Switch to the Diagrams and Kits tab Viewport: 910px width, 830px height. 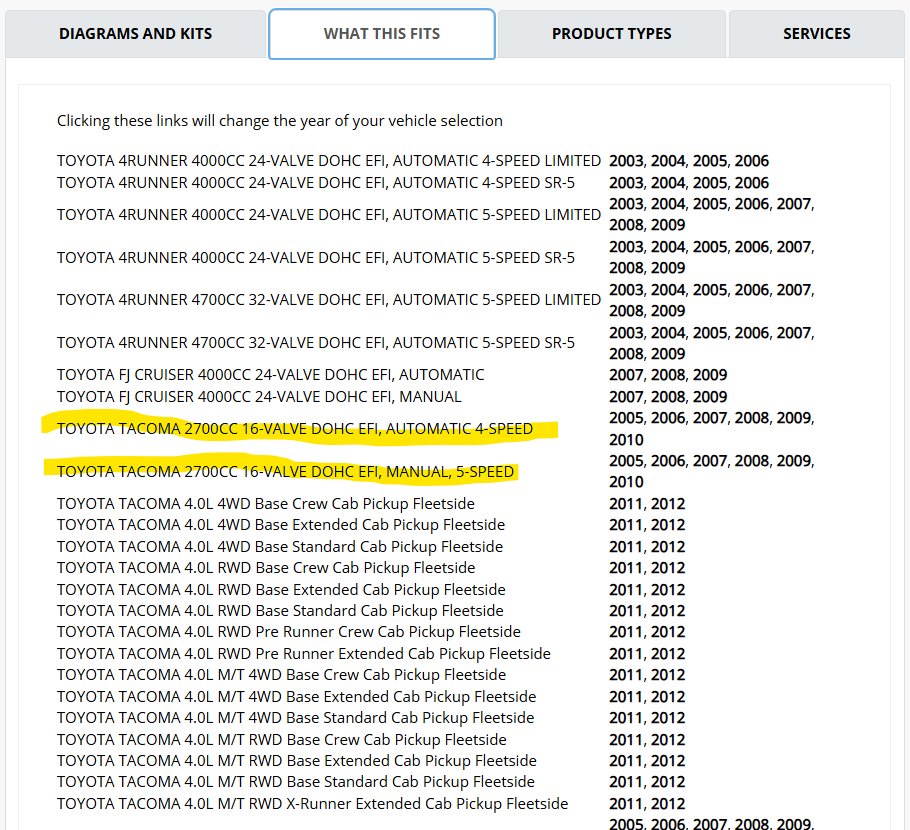[135, 34]
